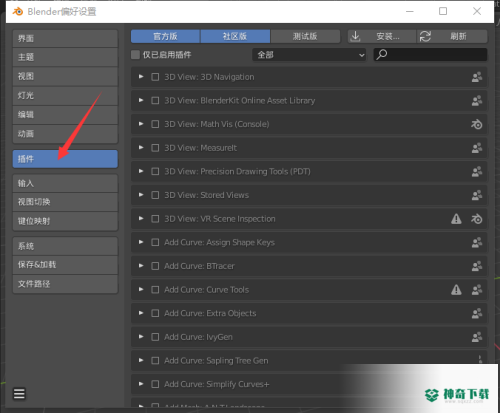
Task: Open the 界面 preferences section
Action: (x=65, y=38)
